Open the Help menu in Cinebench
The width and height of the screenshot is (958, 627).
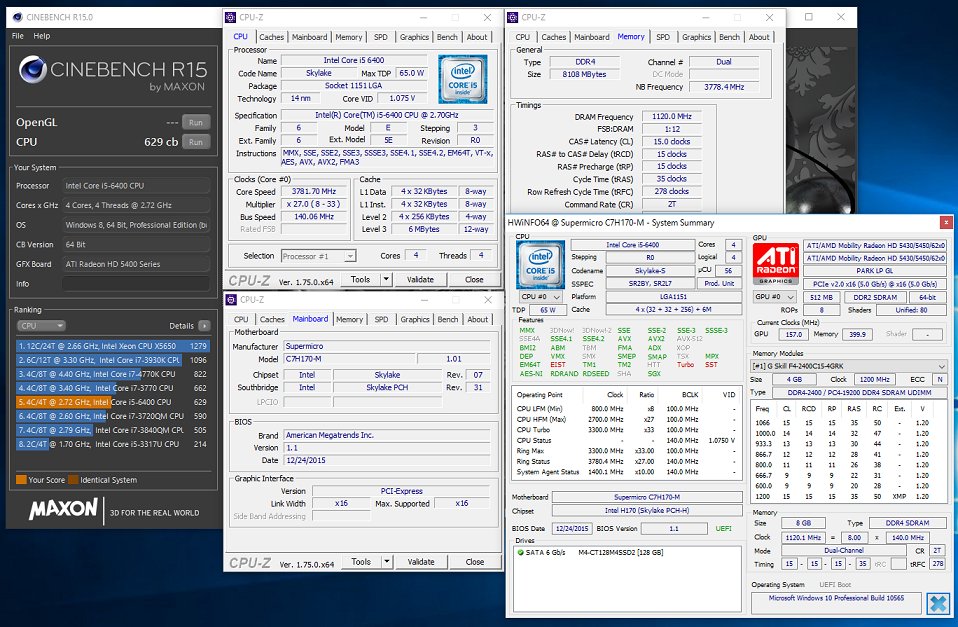click(41, 36)
